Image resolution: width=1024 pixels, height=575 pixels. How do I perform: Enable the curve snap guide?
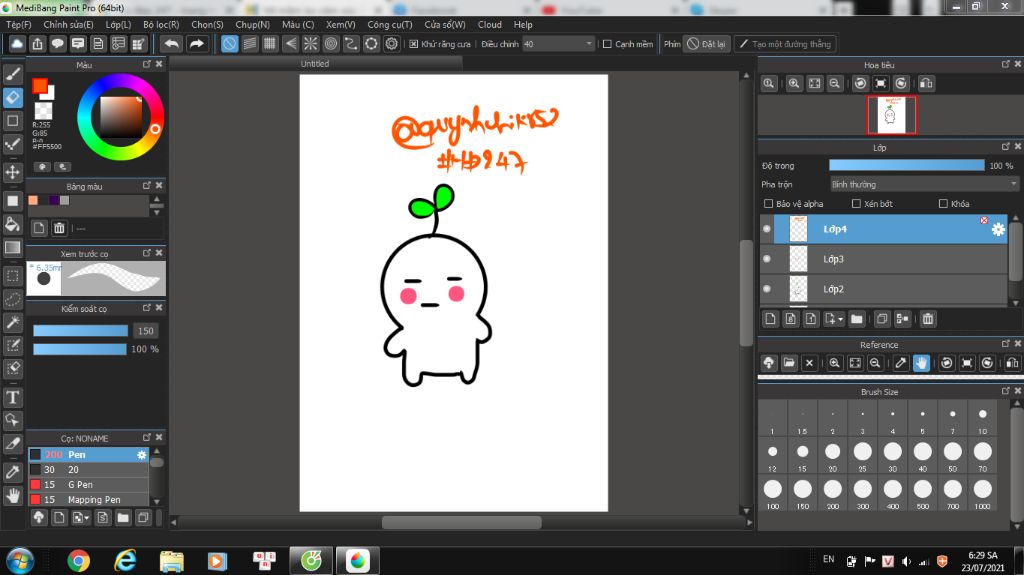pyautogui.click(x=351, y=44)
